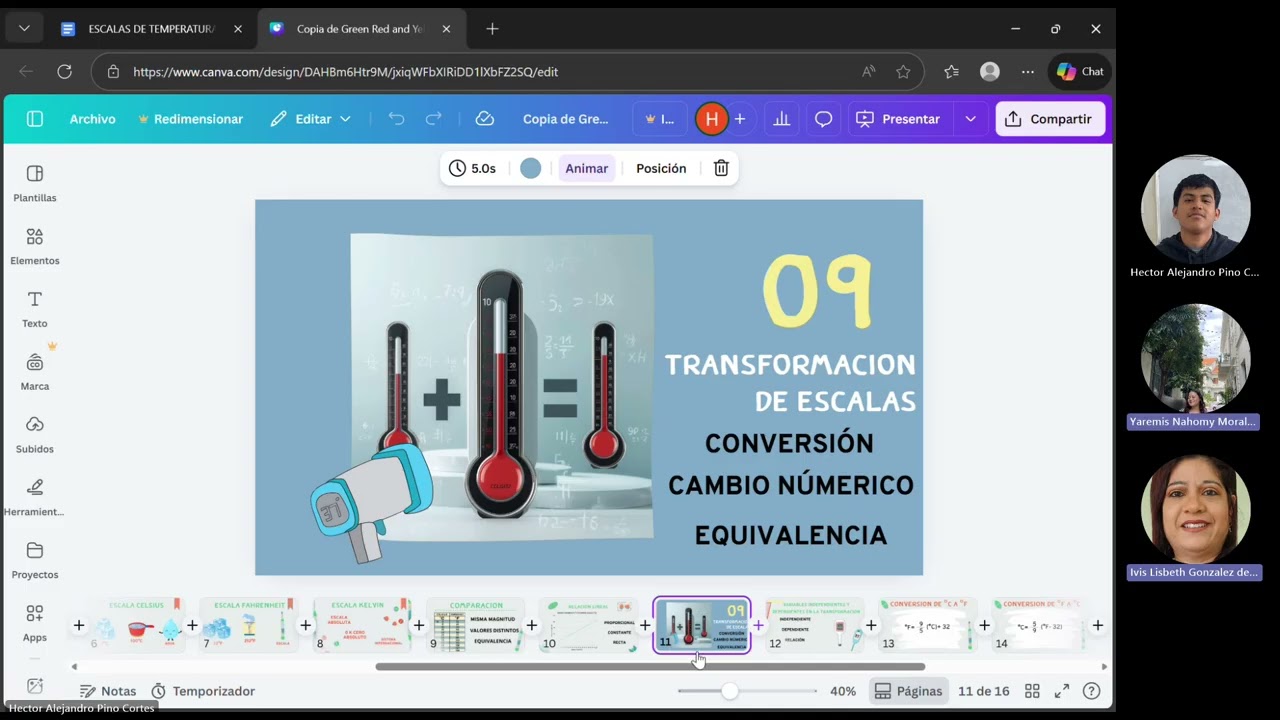
Task: Delete the page with the trash icon
Action: [721, 168]
